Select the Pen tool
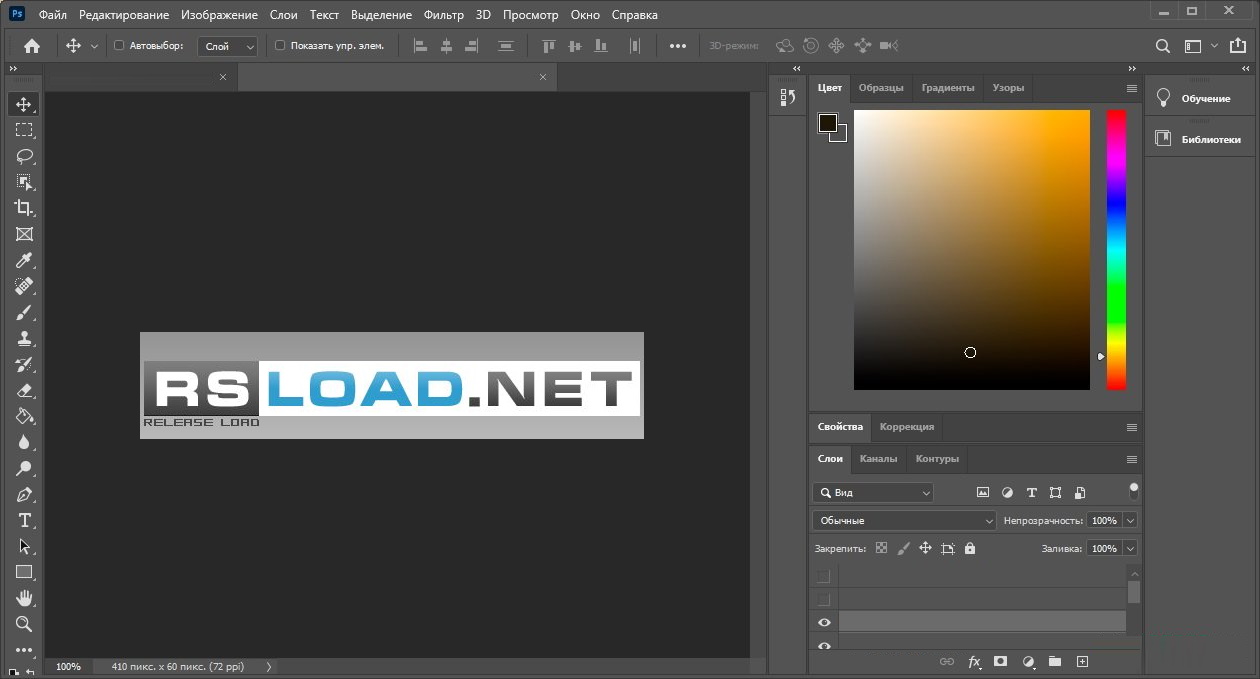Image resolution: width=1260 pixels, height=679 pixels. point(24,495)
